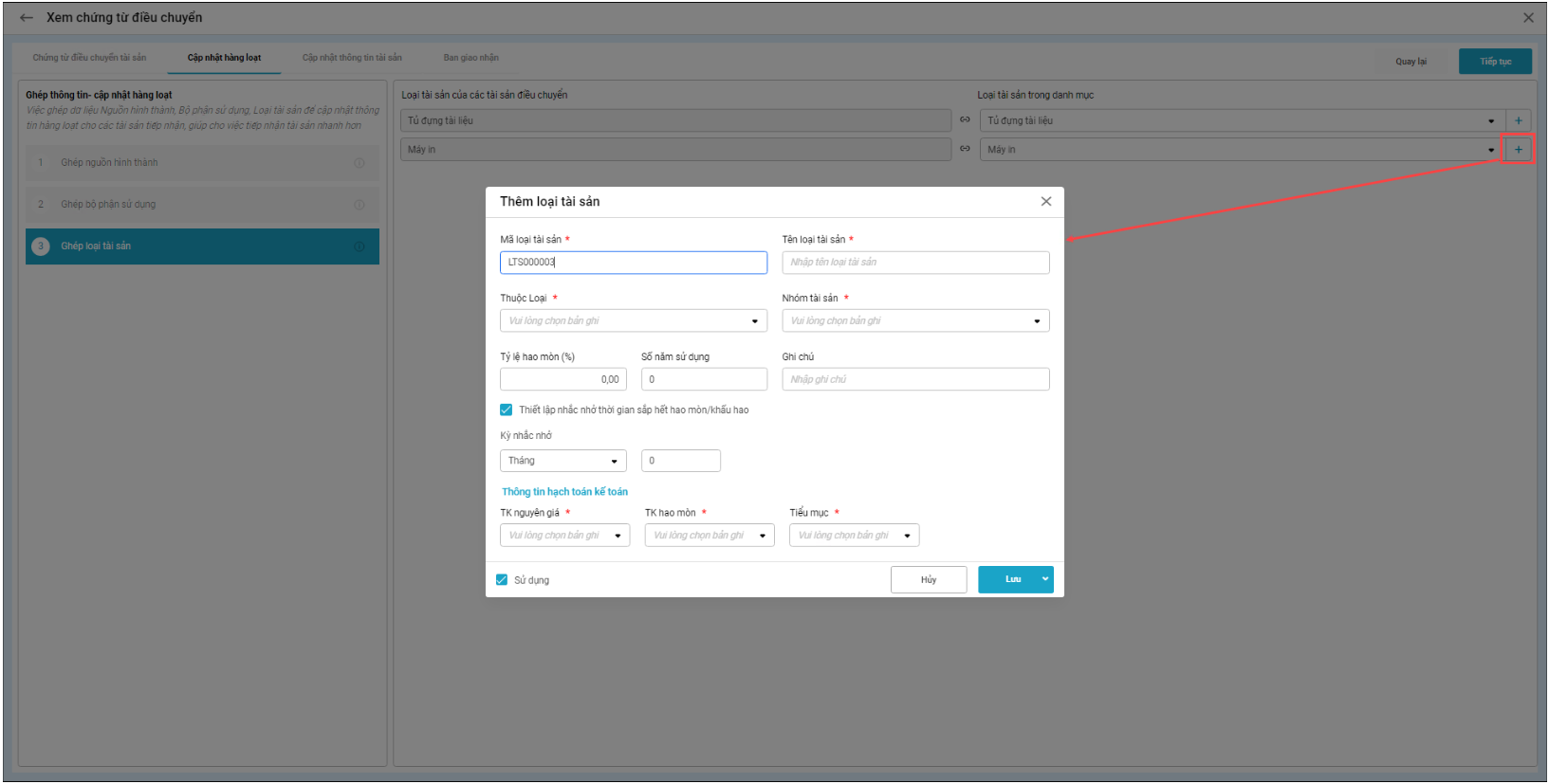
Task: Click the link icon beside Máy in
Action: (965, 148)
